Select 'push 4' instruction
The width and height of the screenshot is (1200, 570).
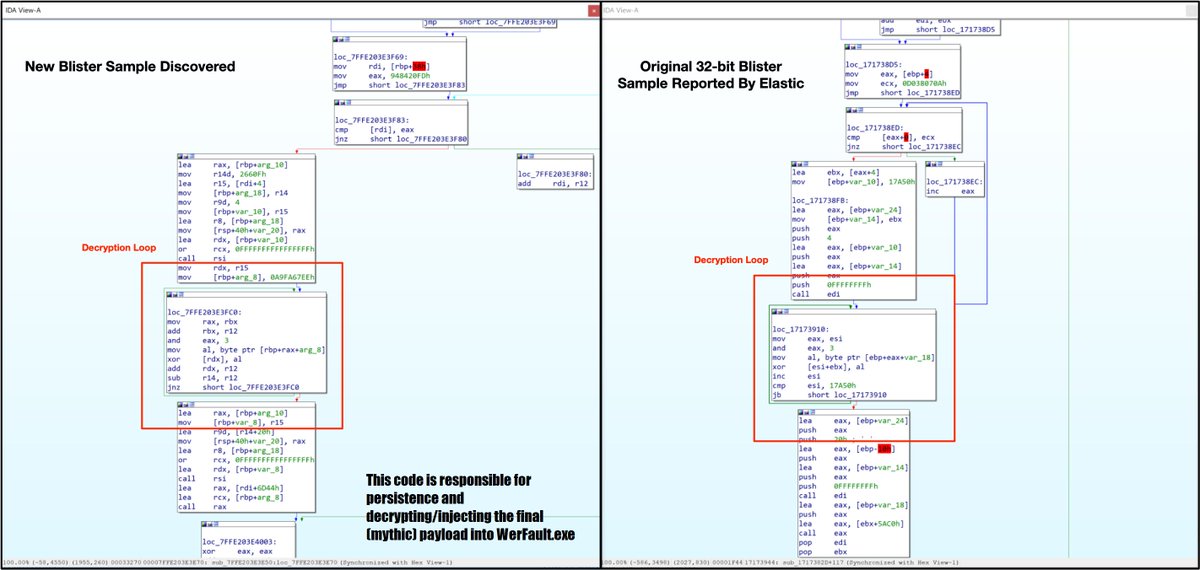(x=813, y=237)
